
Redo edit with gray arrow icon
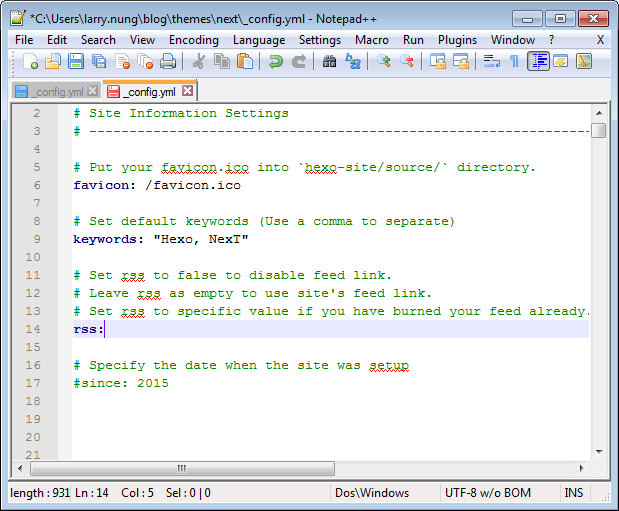(299, 62)
